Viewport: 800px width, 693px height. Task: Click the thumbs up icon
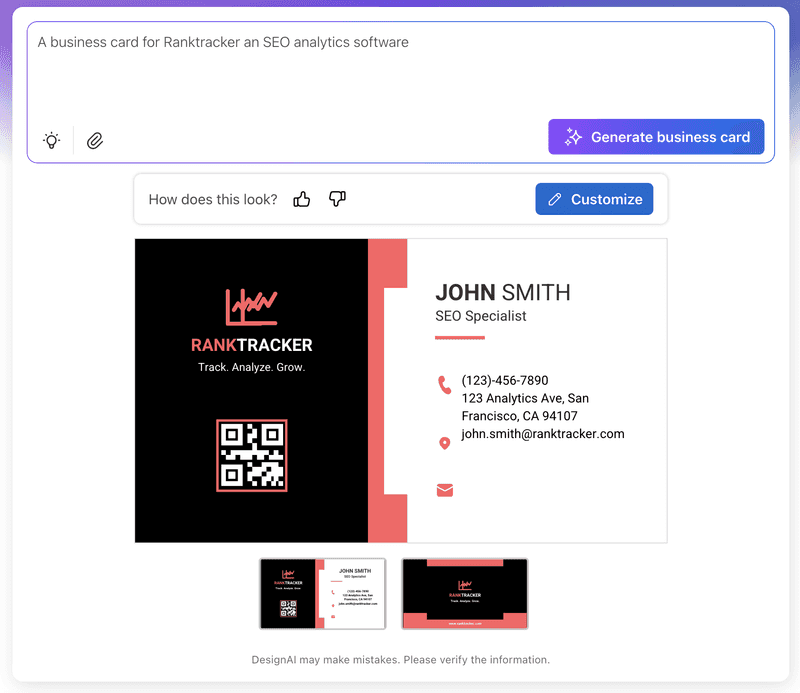pyautogui.click(x=302, y=199)
